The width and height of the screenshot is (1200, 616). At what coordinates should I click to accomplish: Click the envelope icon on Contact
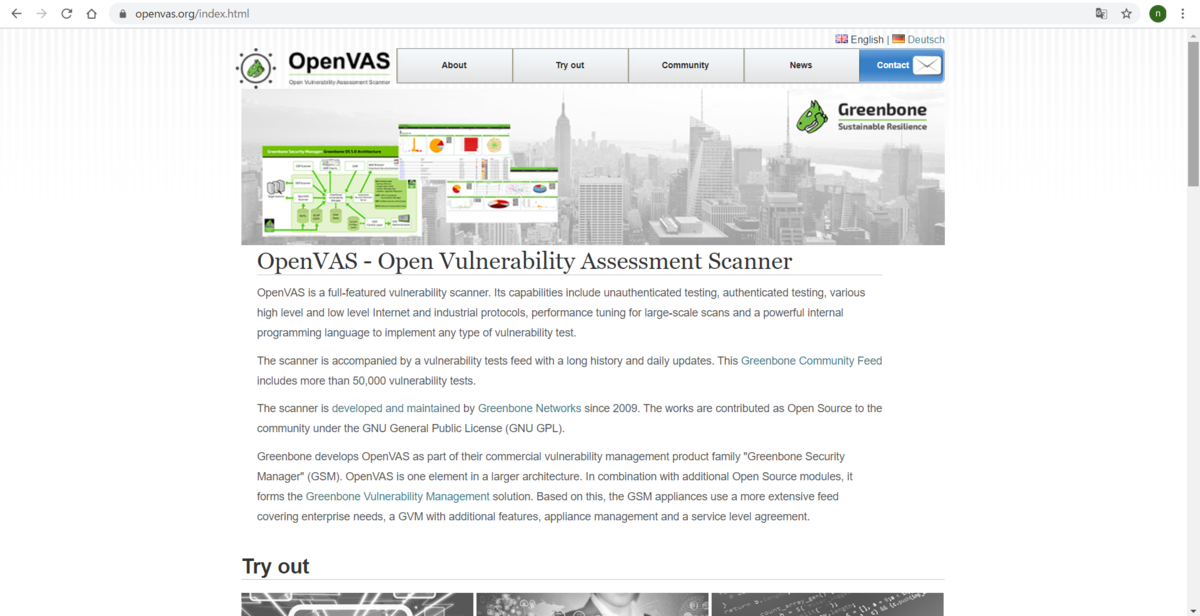(x=927, y=65)
